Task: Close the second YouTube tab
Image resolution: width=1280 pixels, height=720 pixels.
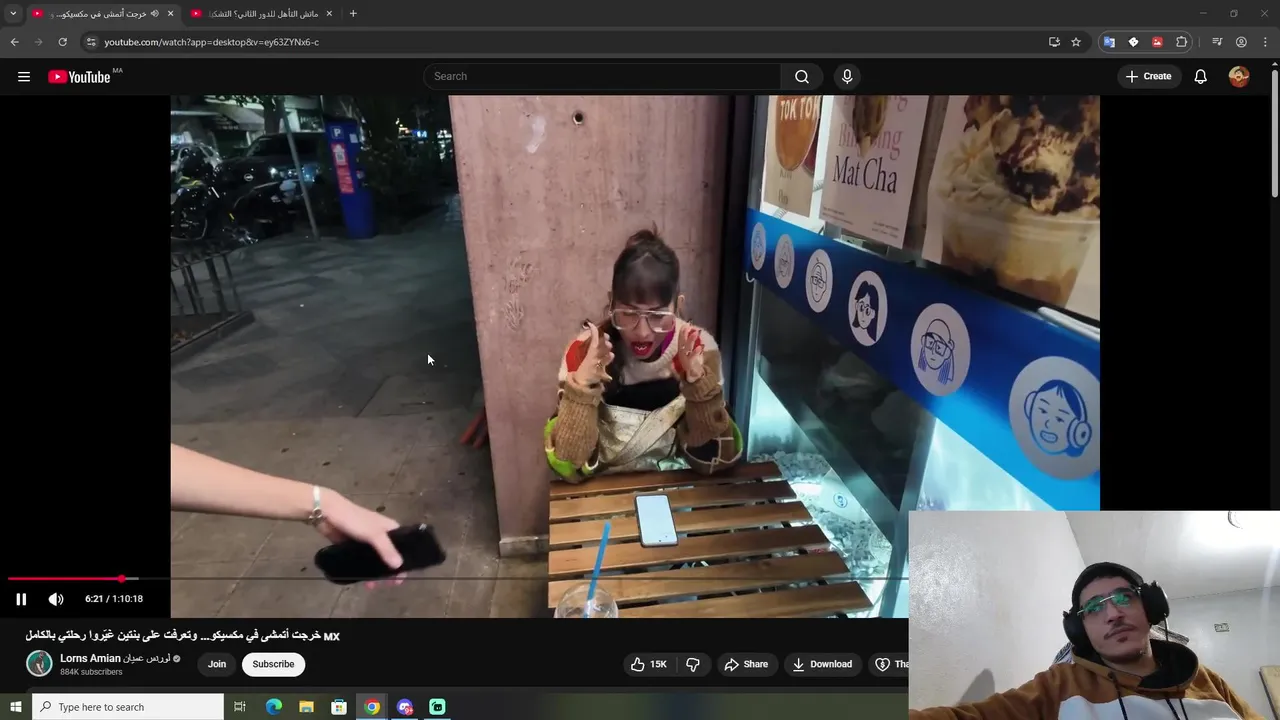Action: (x=329, y=13)
